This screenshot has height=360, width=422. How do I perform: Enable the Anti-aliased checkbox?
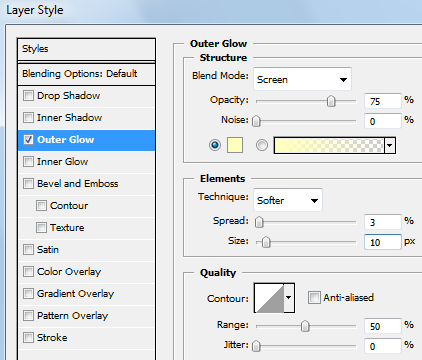tap(314, 297)
